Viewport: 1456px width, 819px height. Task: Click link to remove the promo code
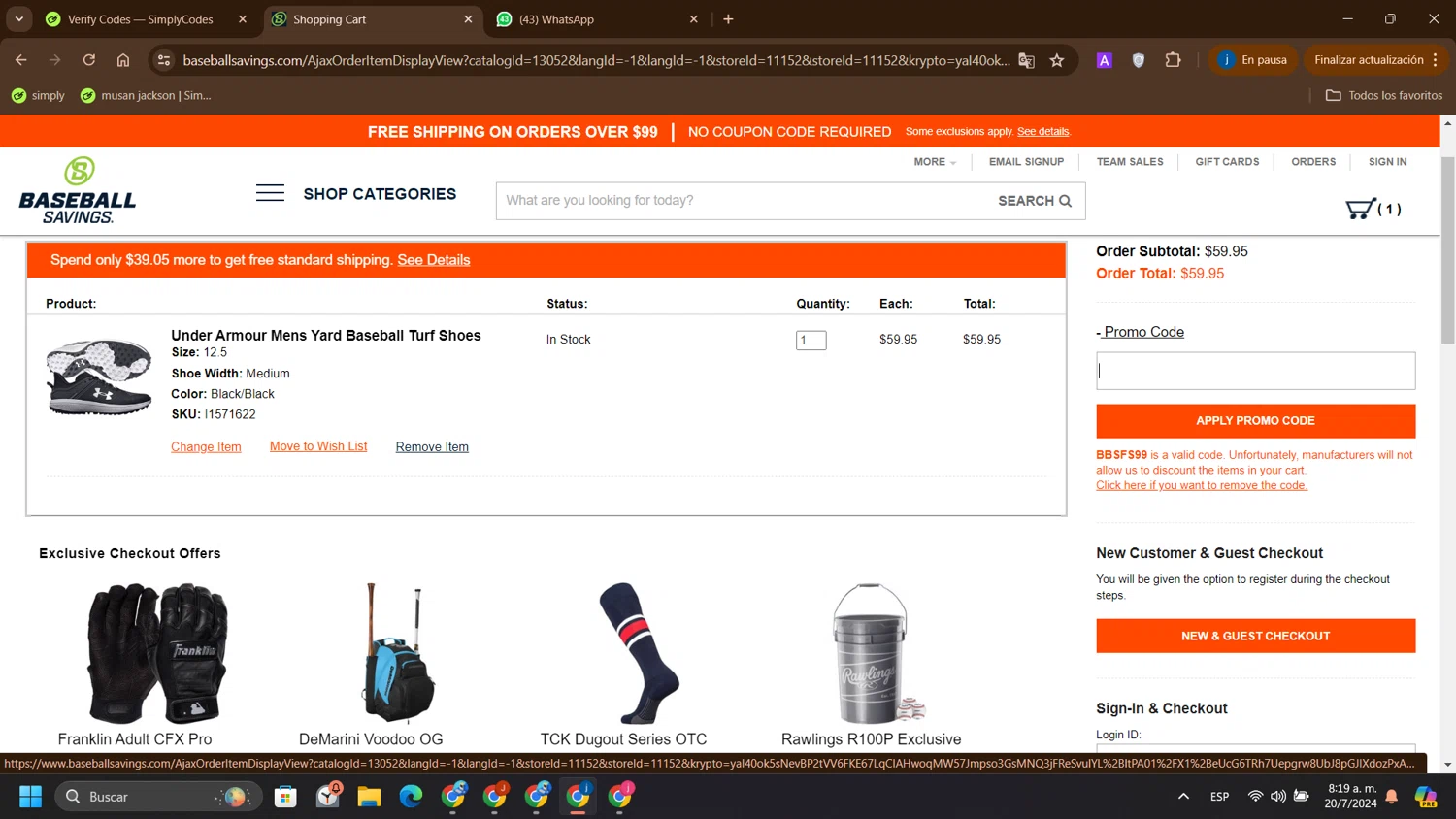click(1202, 485)
